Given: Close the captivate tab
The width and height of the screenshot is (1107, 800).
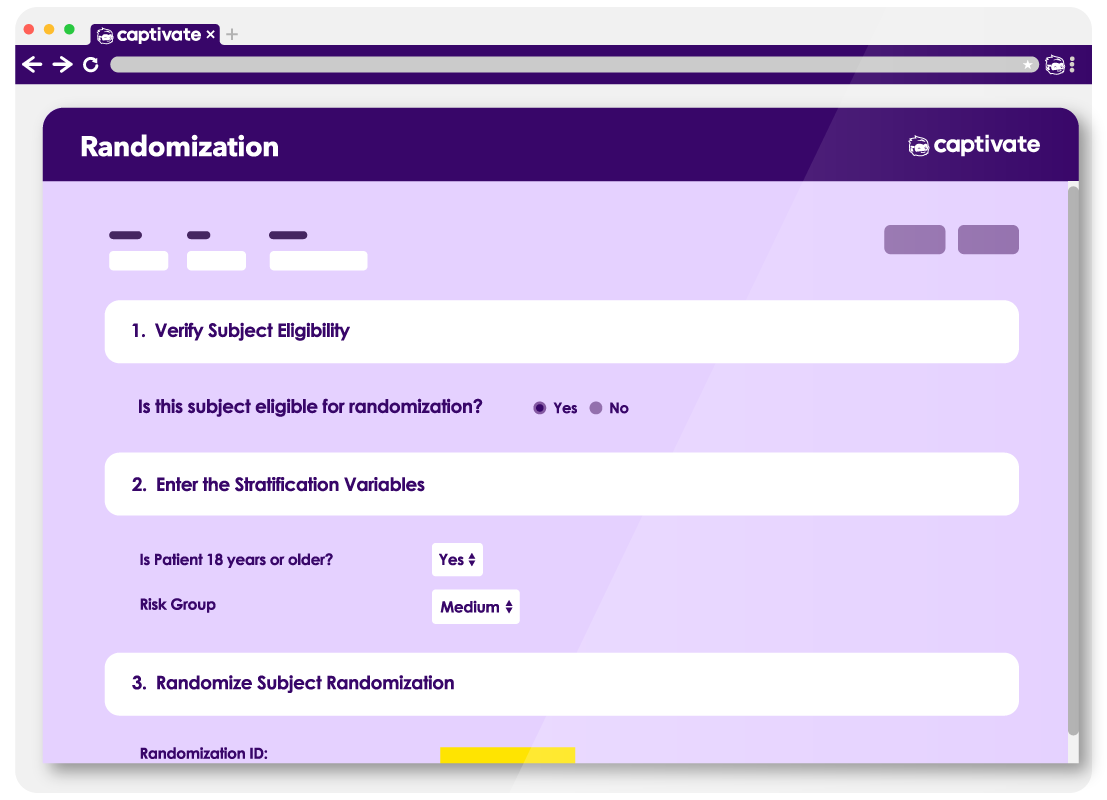Looking at the screenshot, I should coord(210,35).
